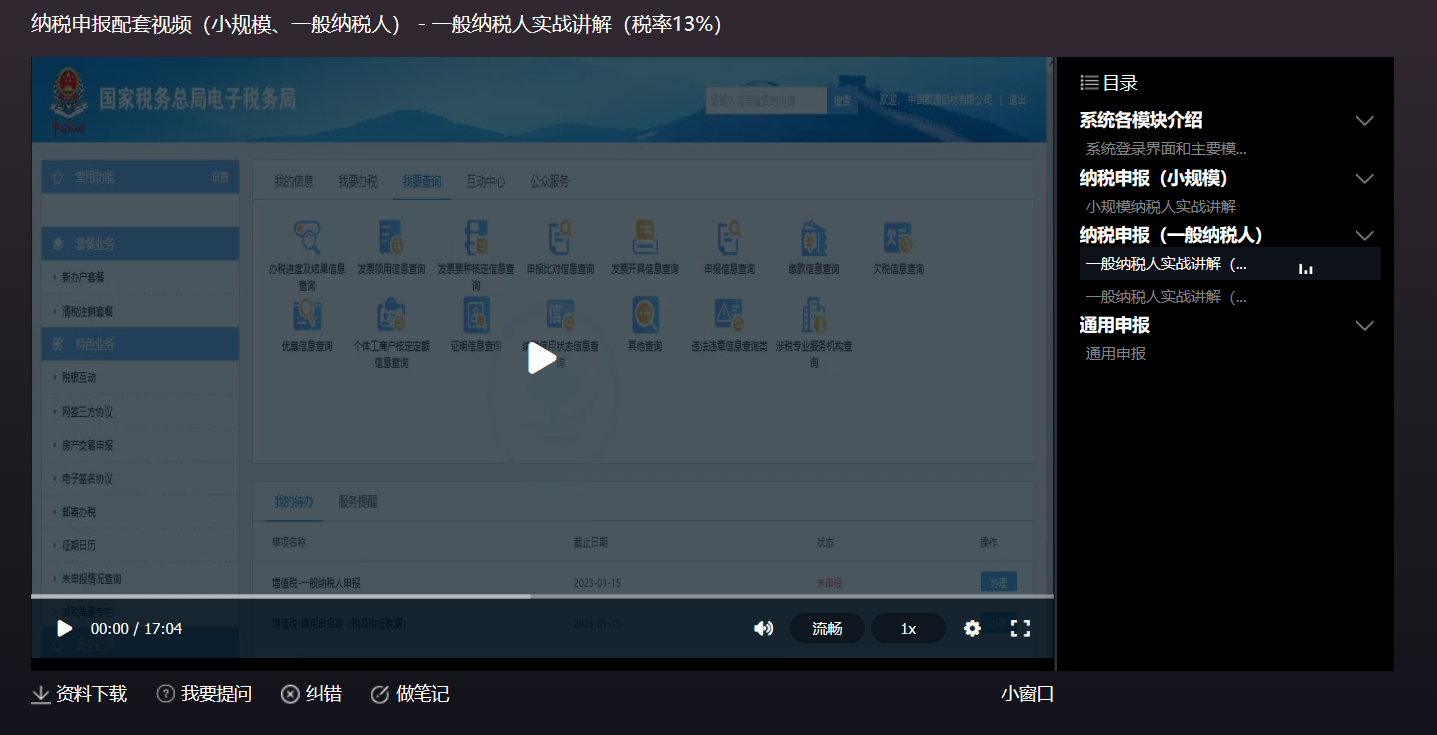Select the 通用申报 lesson entry

tap(1116, 354)
